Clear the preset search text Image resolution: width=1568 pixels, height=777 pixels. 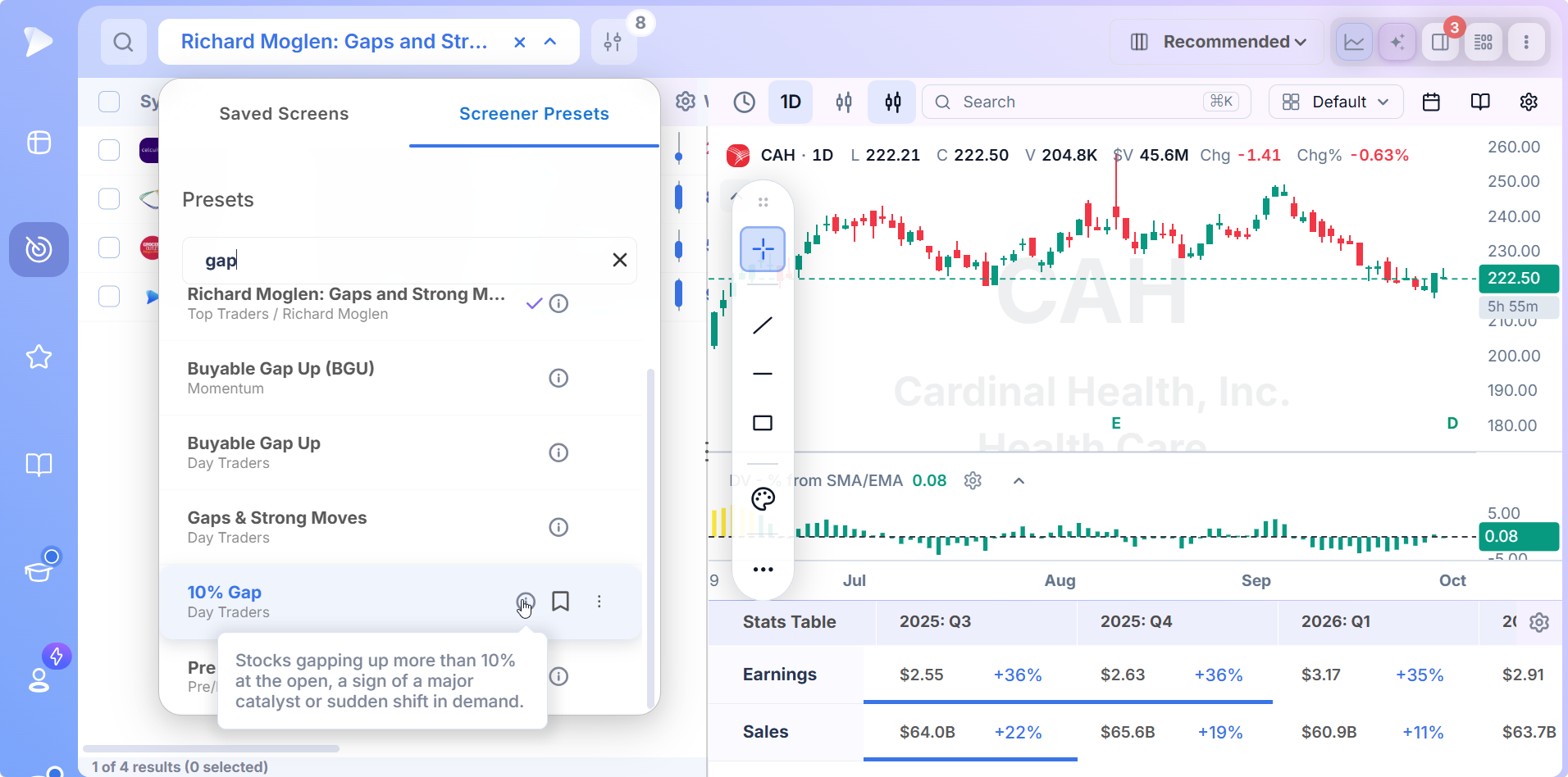click(620, 260)
